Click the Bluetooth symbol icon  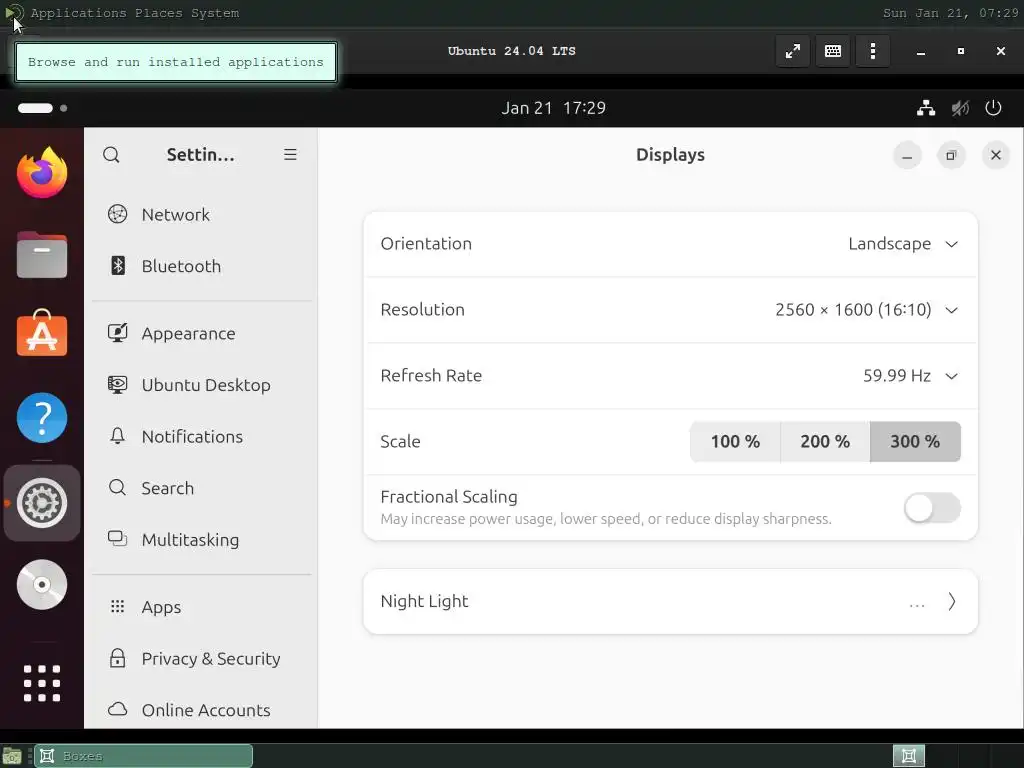(x=118, y=265)
